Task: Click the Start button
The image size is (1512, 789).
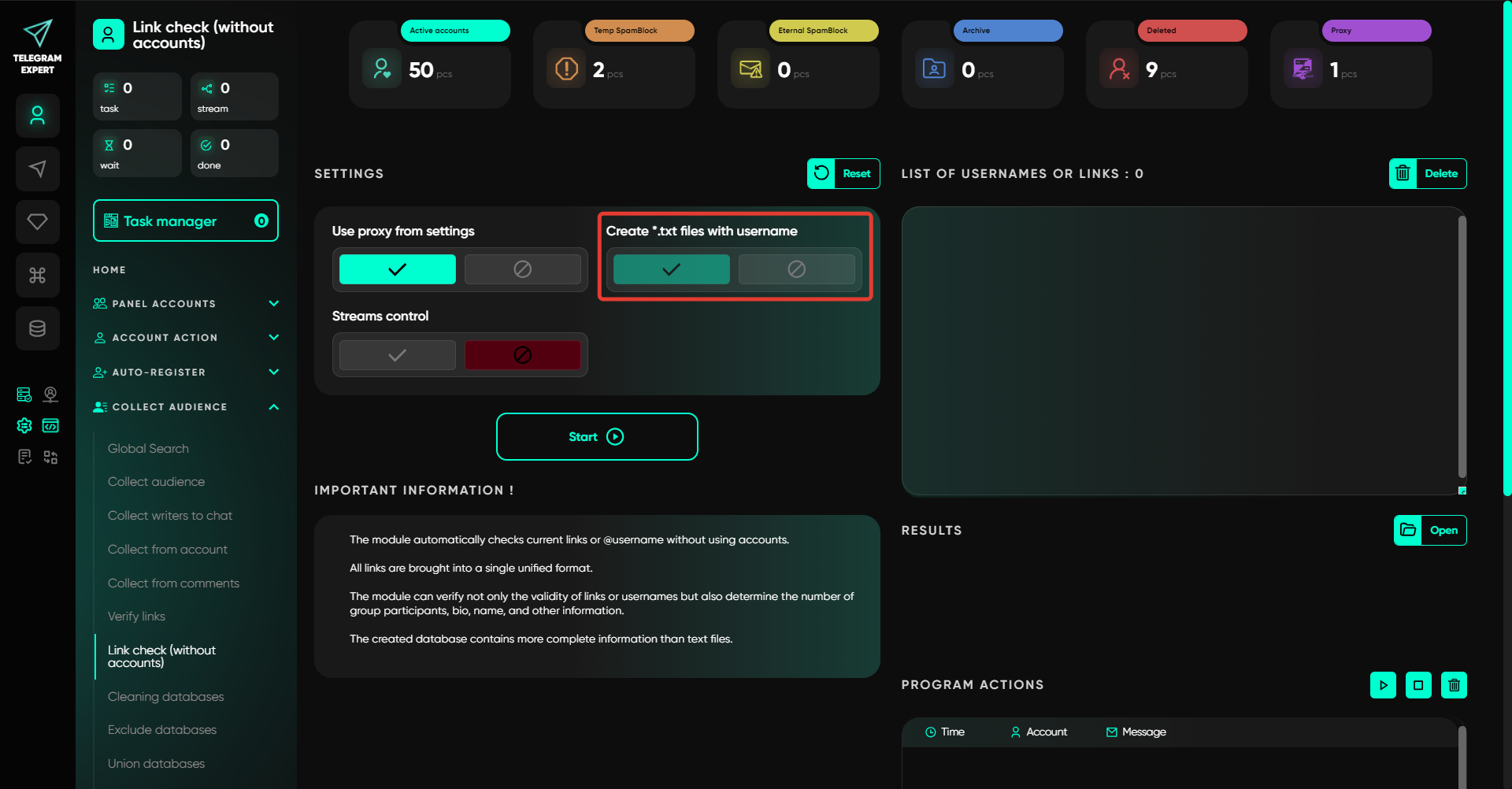Action: pos(597,437)
